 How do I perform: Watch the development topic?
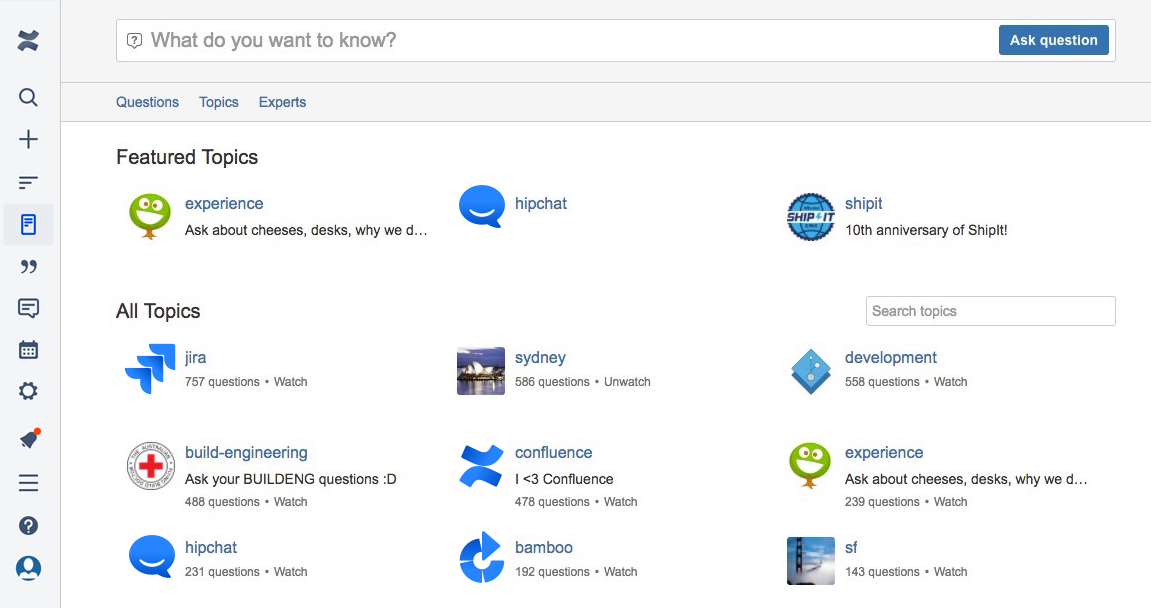tap(950, 381)
